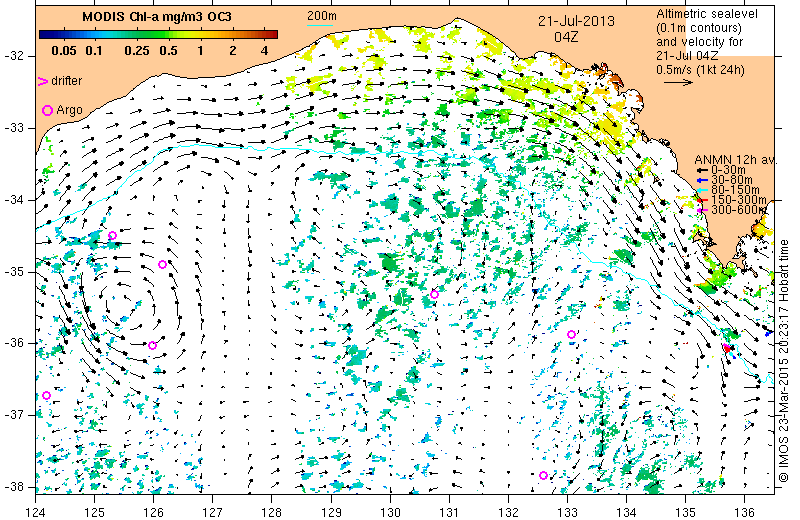Click the cyan 200m contour legend line
Image resolution: width=800 pixels, height=520 pixels.
coord(320,25)
